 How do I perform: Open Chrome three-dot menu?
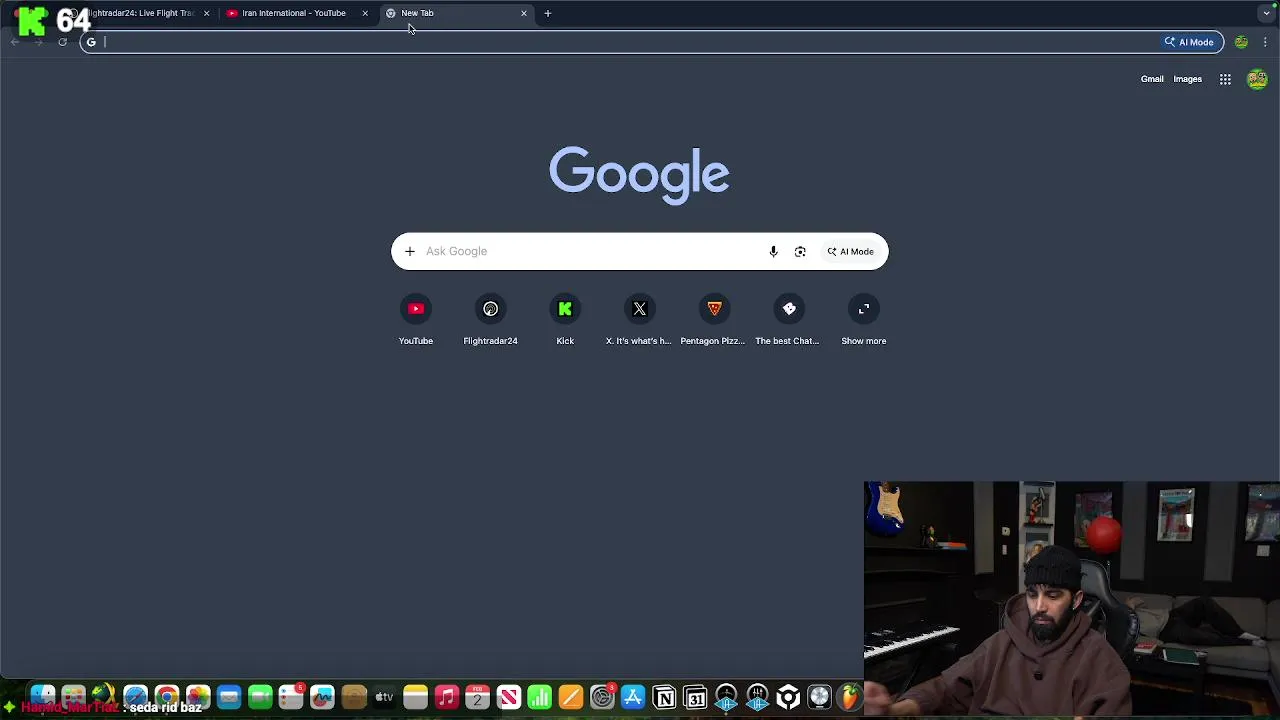point(1265,42)
